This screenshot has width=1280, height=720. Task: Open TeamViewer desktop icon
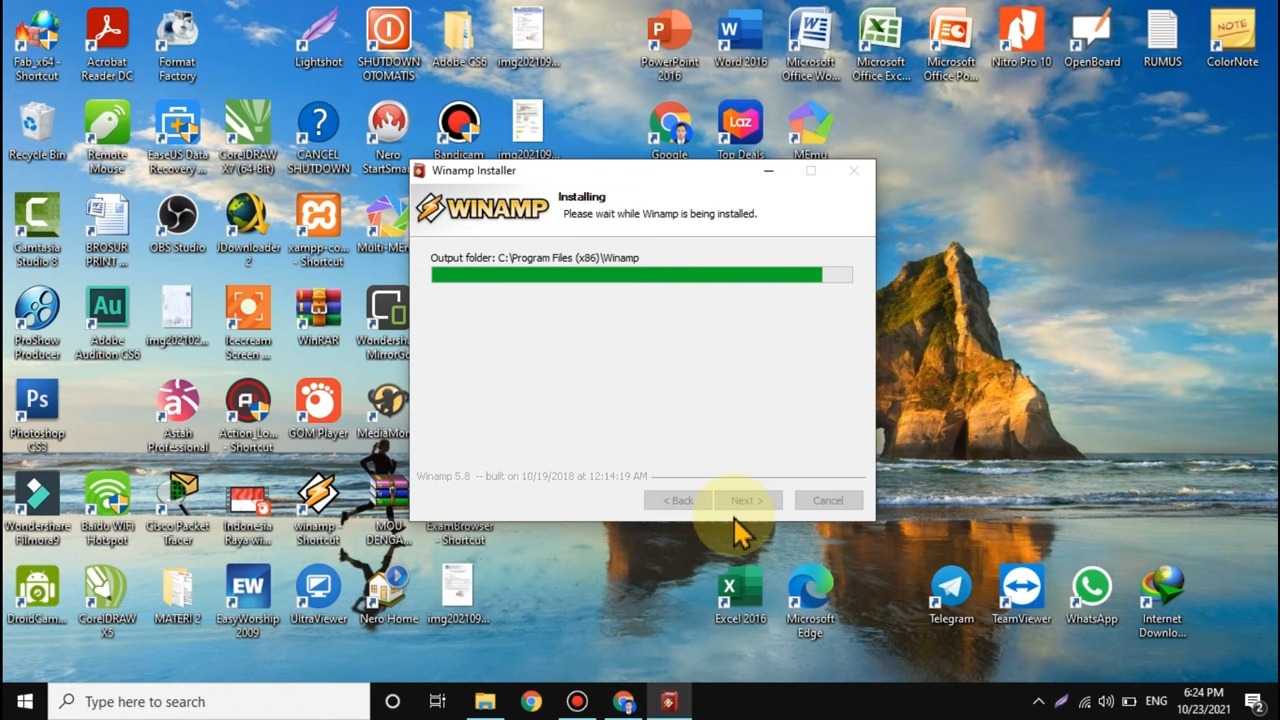point(1021,596)
